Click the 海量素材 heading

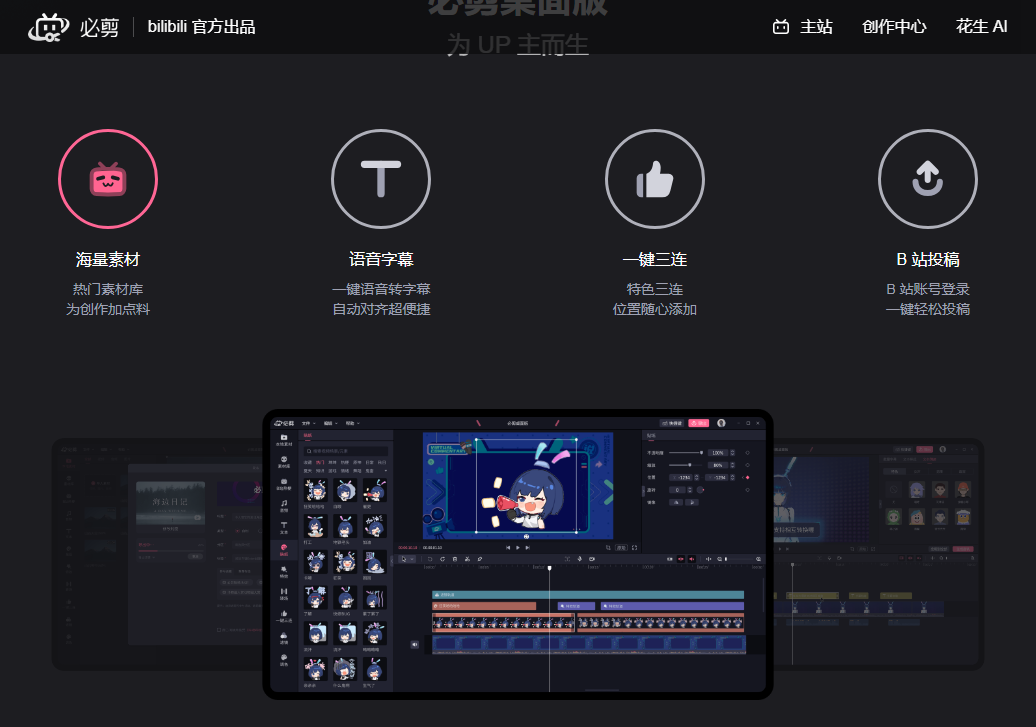coord(108,260)
